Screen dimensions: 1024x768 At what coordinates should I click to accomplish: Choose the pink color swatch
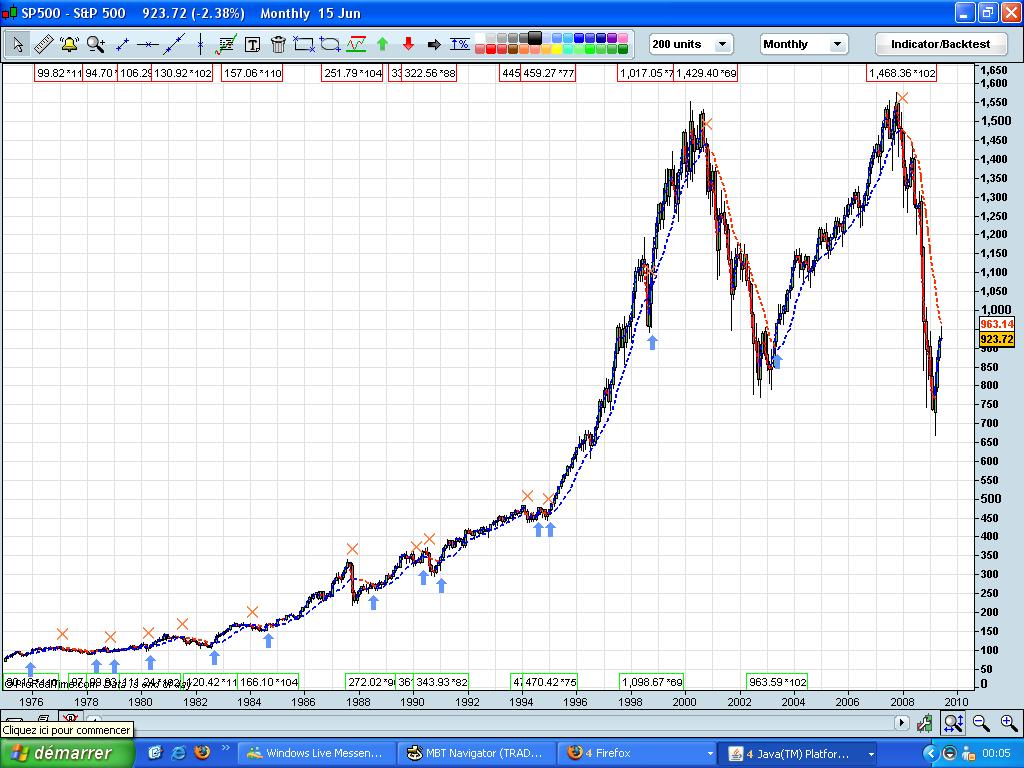pos(623,38)
